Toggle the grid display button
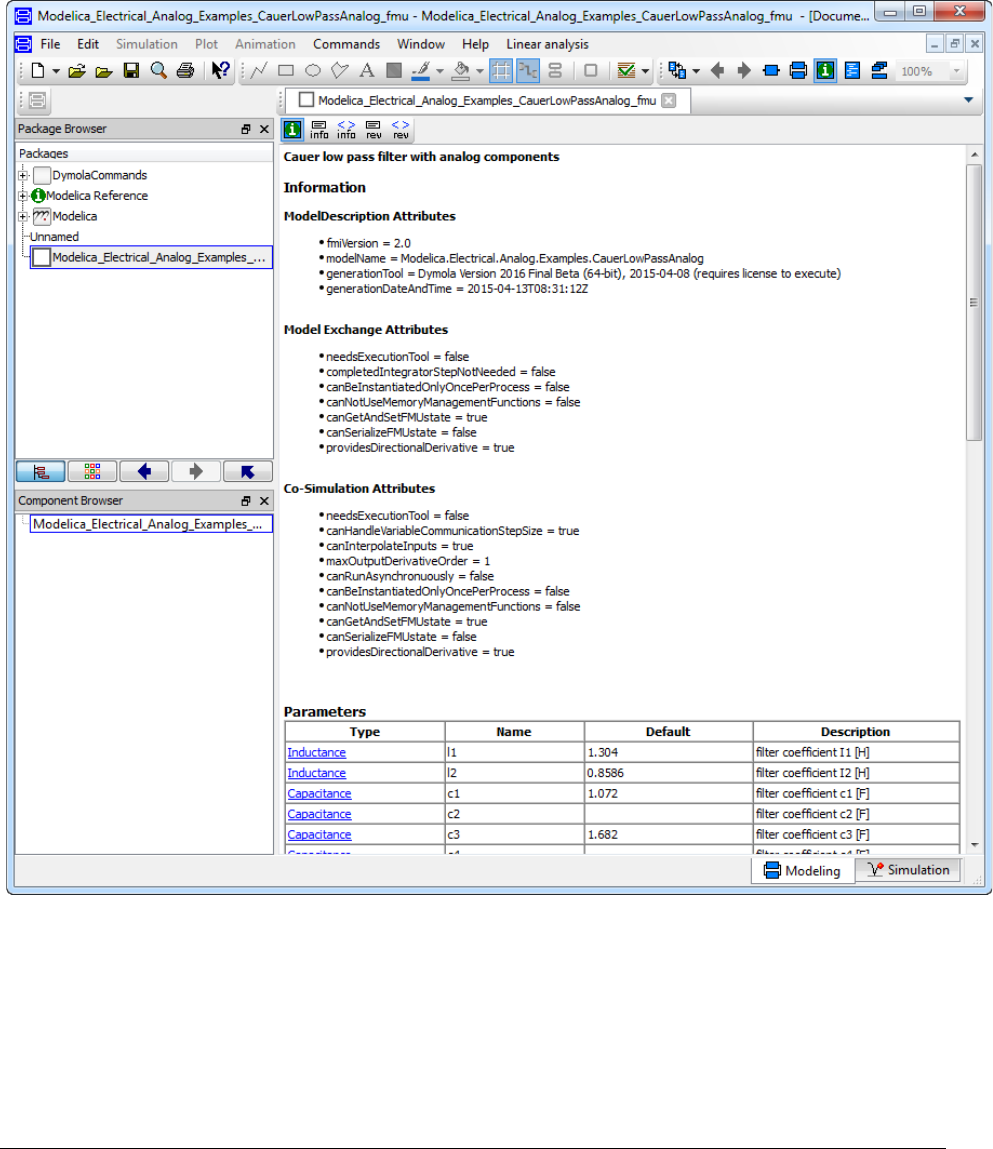Viewport: 993px width, 1149px height. click(501, 71)
